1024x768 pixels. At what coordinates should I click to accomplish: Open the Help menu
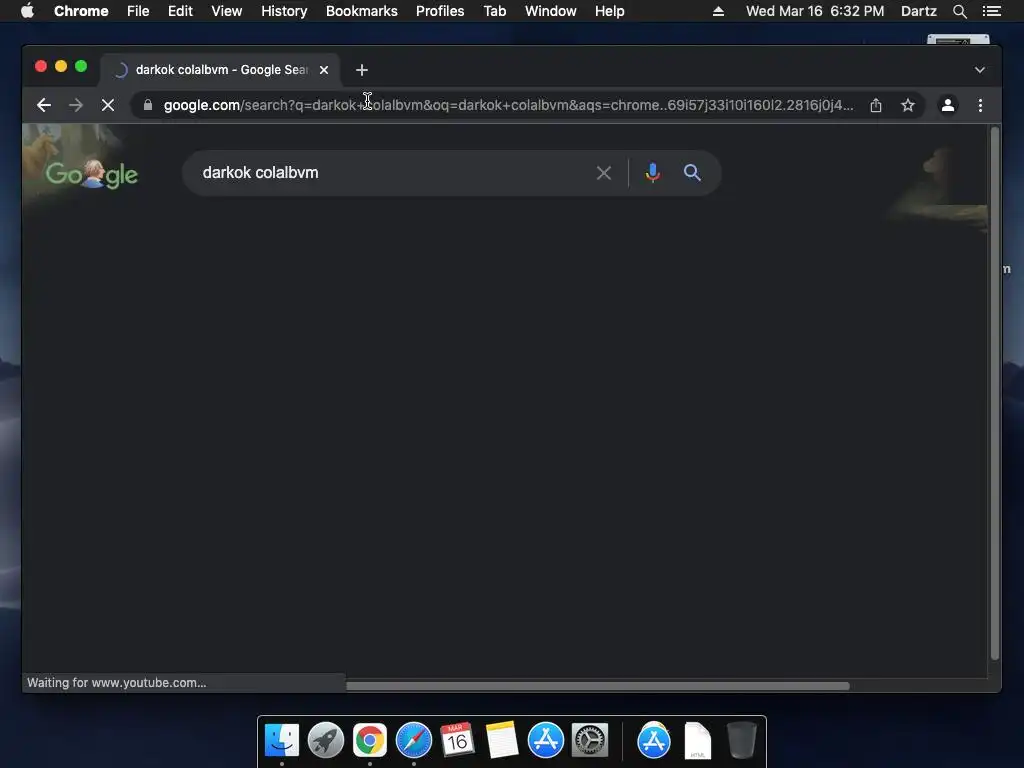click(x=609, y=11)
